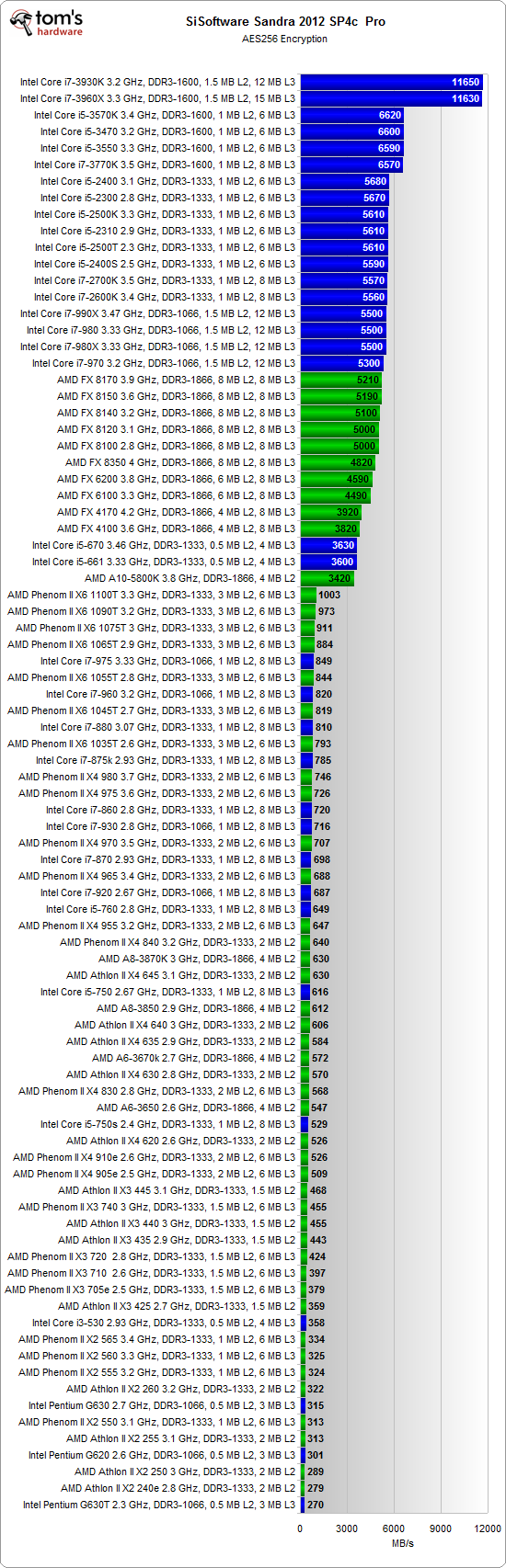The image size is (506, 1568).
Task: Click the Intel Core i5-750 2.67 GHz label
Action: coord(167,992)
